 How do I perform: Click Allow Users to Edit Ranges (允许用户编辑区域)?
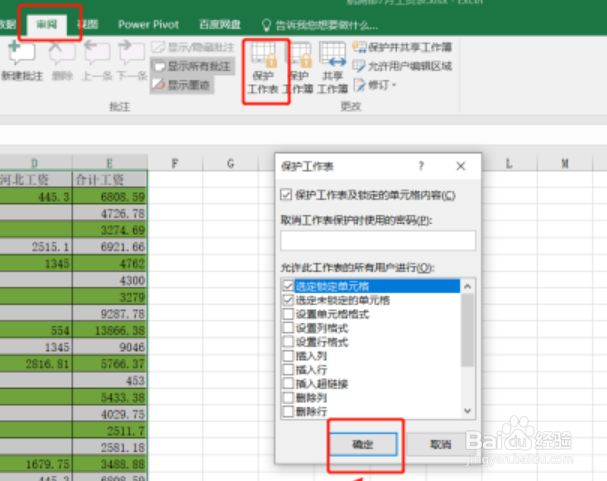[x=402, y=66]
